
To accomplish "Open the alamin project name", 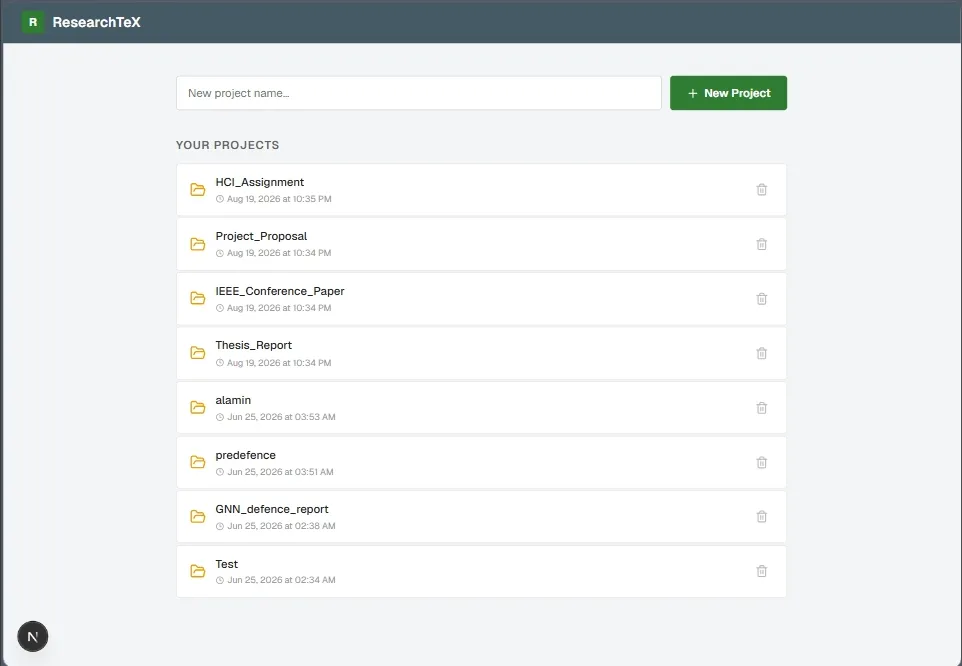I will click(x=233, y=400).
